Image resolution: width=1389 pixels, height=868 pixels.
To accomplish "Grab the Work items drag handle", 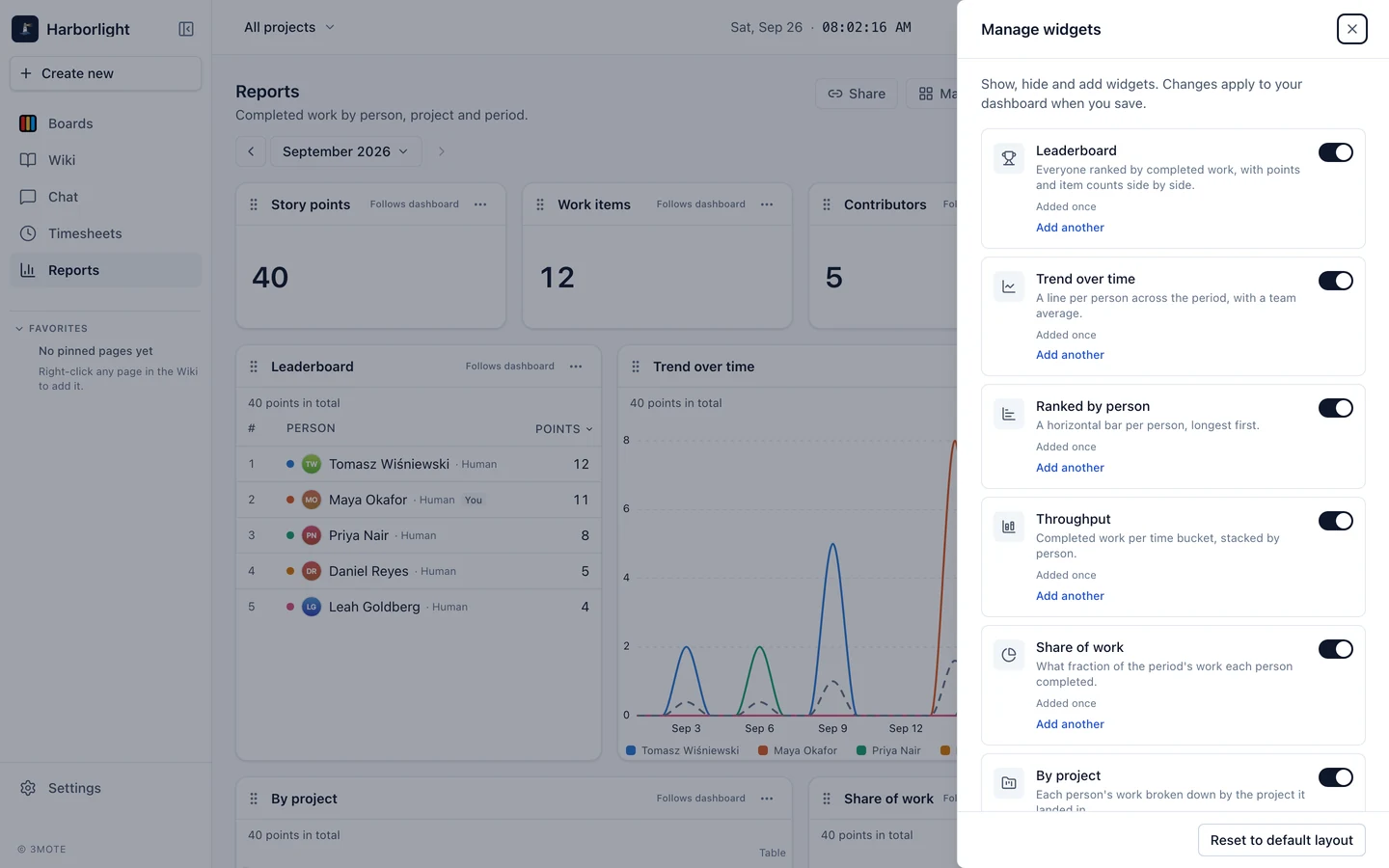I will click(540, 204).
